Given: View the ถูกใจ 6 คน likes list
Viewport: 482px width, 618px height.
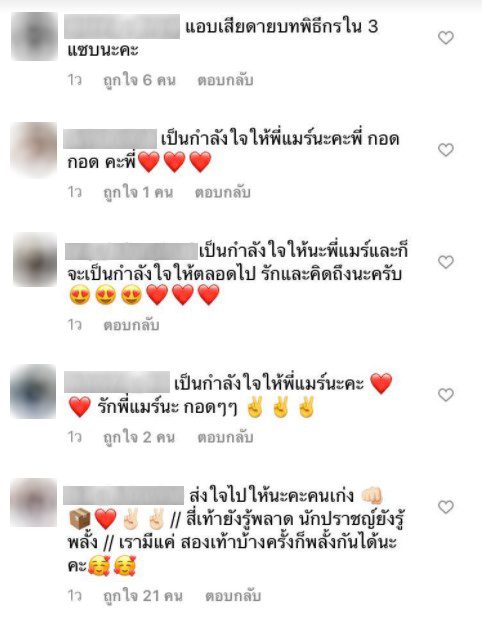Looking at the screenshot, I should coord(139,81).
